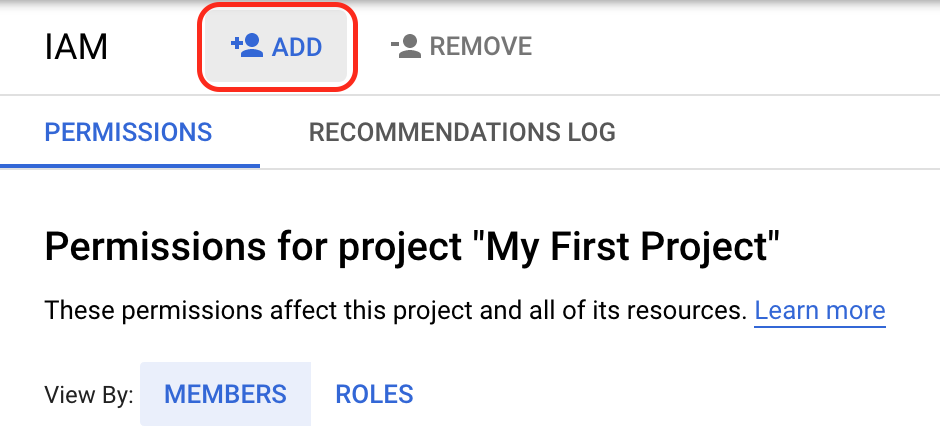Click the ADD member button
940x442 pixels.
[276, 46]
